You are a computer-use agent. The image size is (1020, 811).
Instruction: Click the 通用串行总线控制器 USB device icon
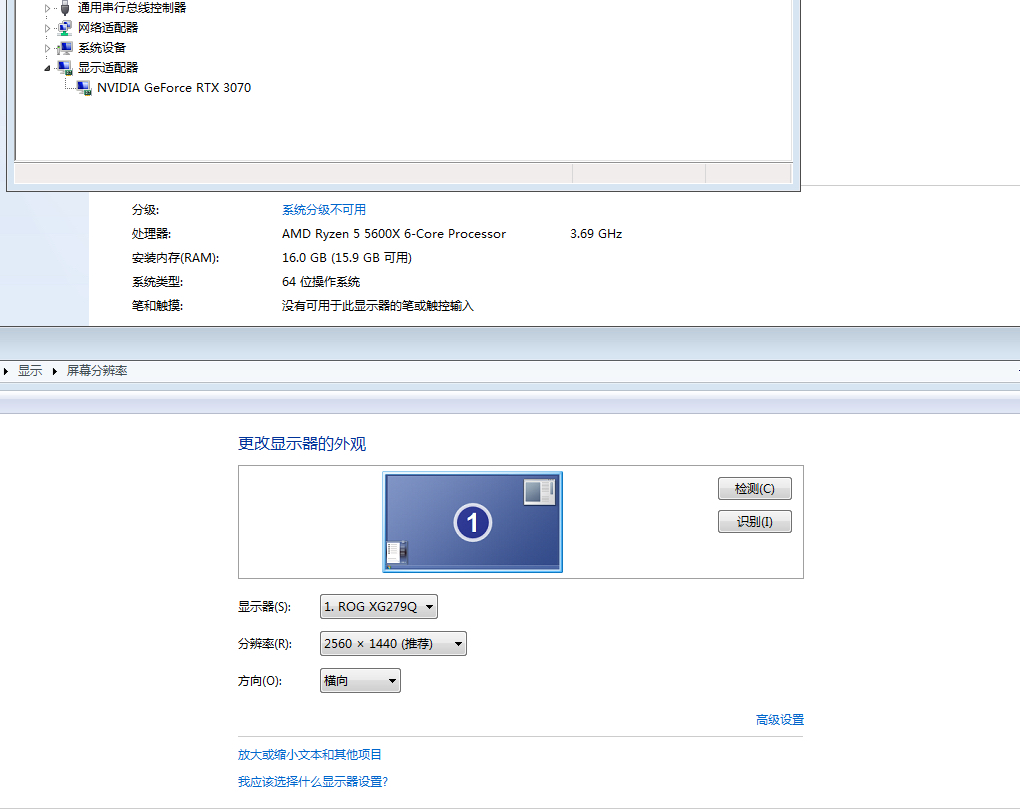click(x=64, y=7)
